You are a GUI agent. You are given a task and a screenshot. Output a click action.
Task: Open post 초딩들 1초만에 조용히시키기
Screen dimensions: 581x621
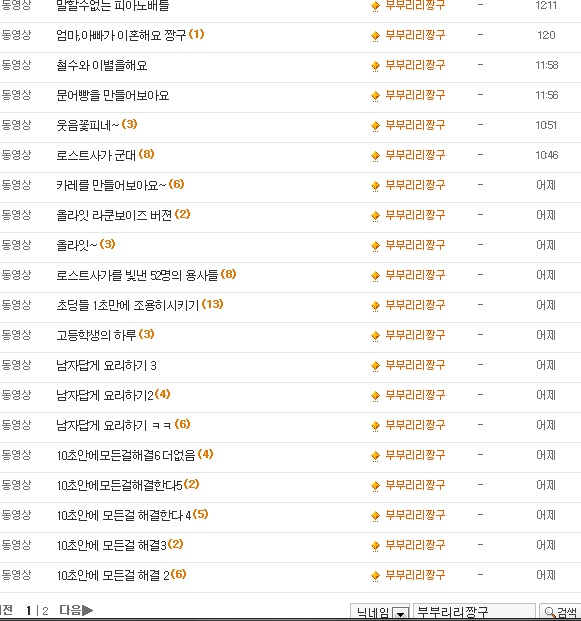(x=128, y=305)
